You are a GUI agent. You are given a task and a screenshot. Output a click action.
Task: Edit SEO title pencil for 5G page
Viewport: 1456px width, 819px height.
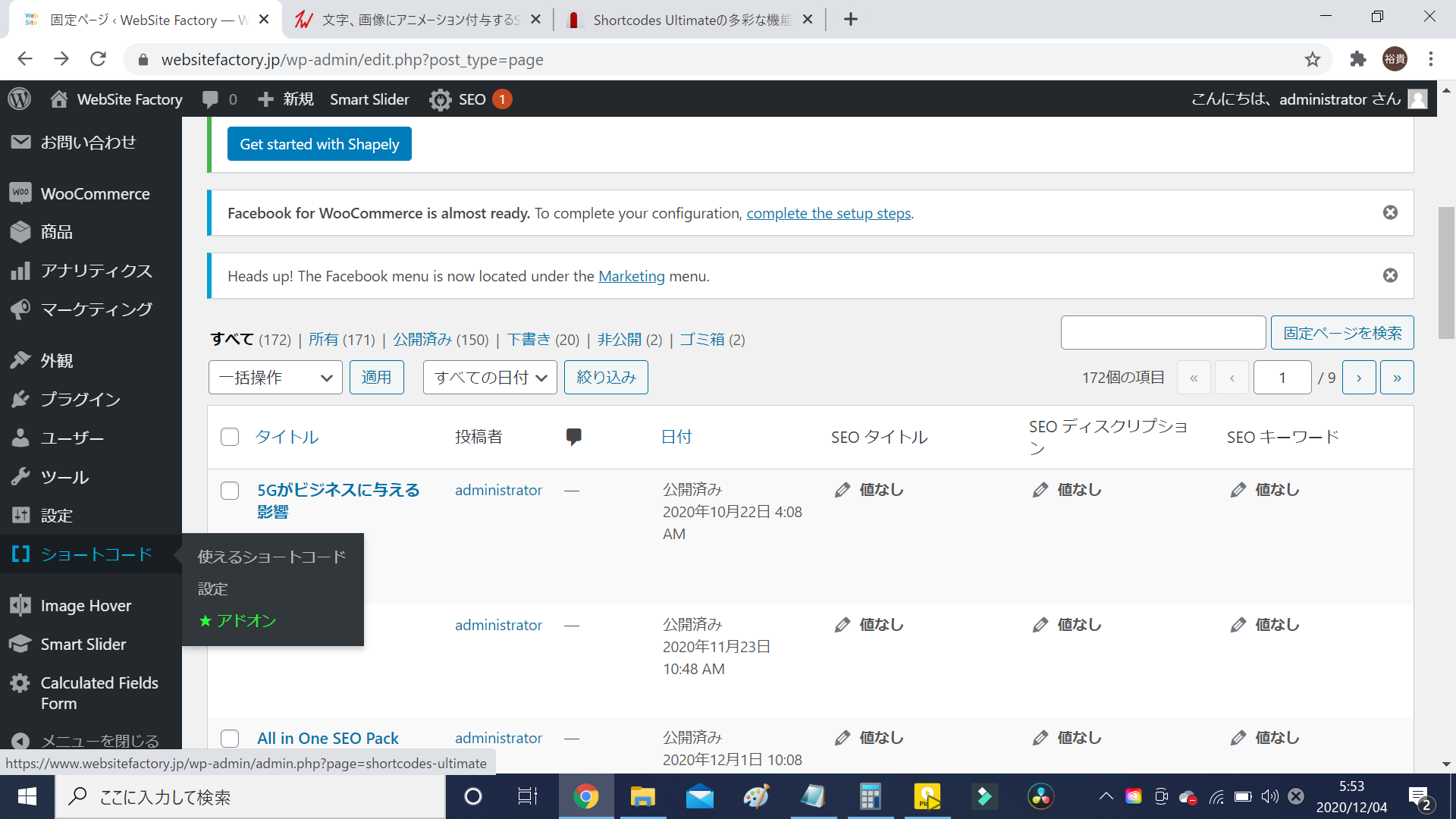(842, 490)
